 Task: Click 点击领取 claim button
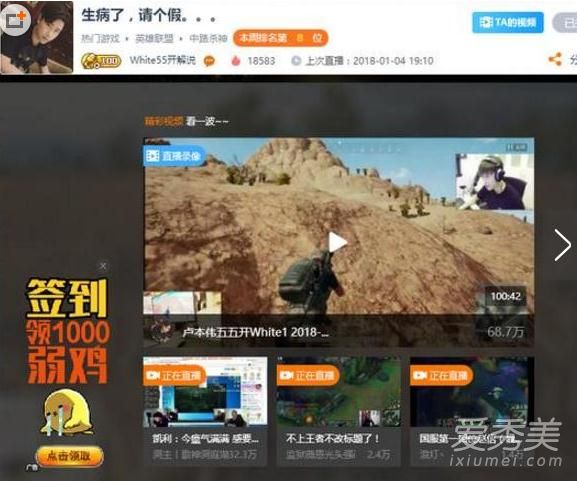coord(69,456)
